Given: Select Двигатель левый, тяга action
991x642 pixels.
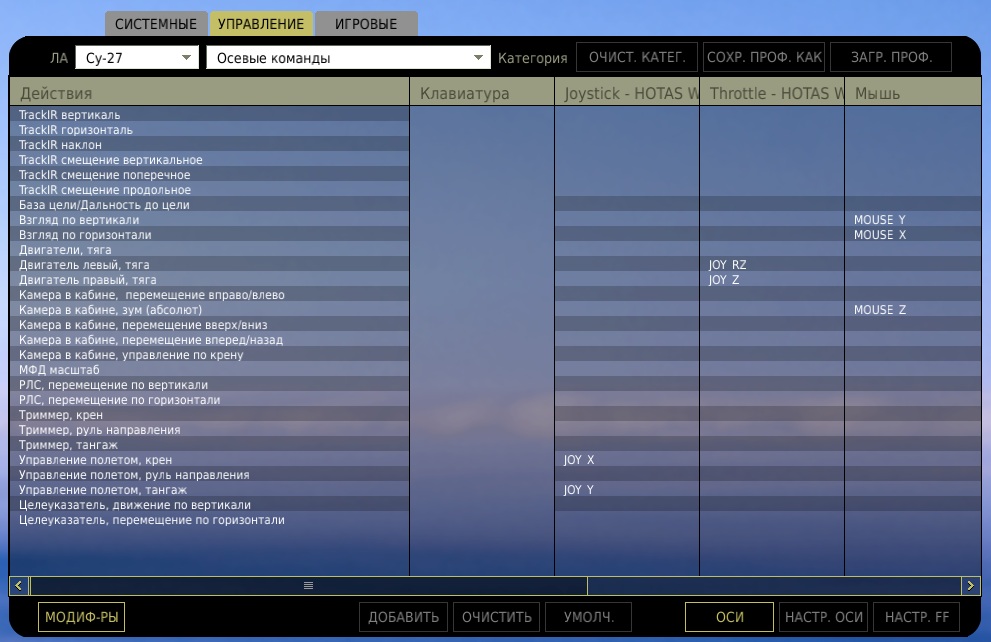Looking at the screenshot, I should pos(209,265).
